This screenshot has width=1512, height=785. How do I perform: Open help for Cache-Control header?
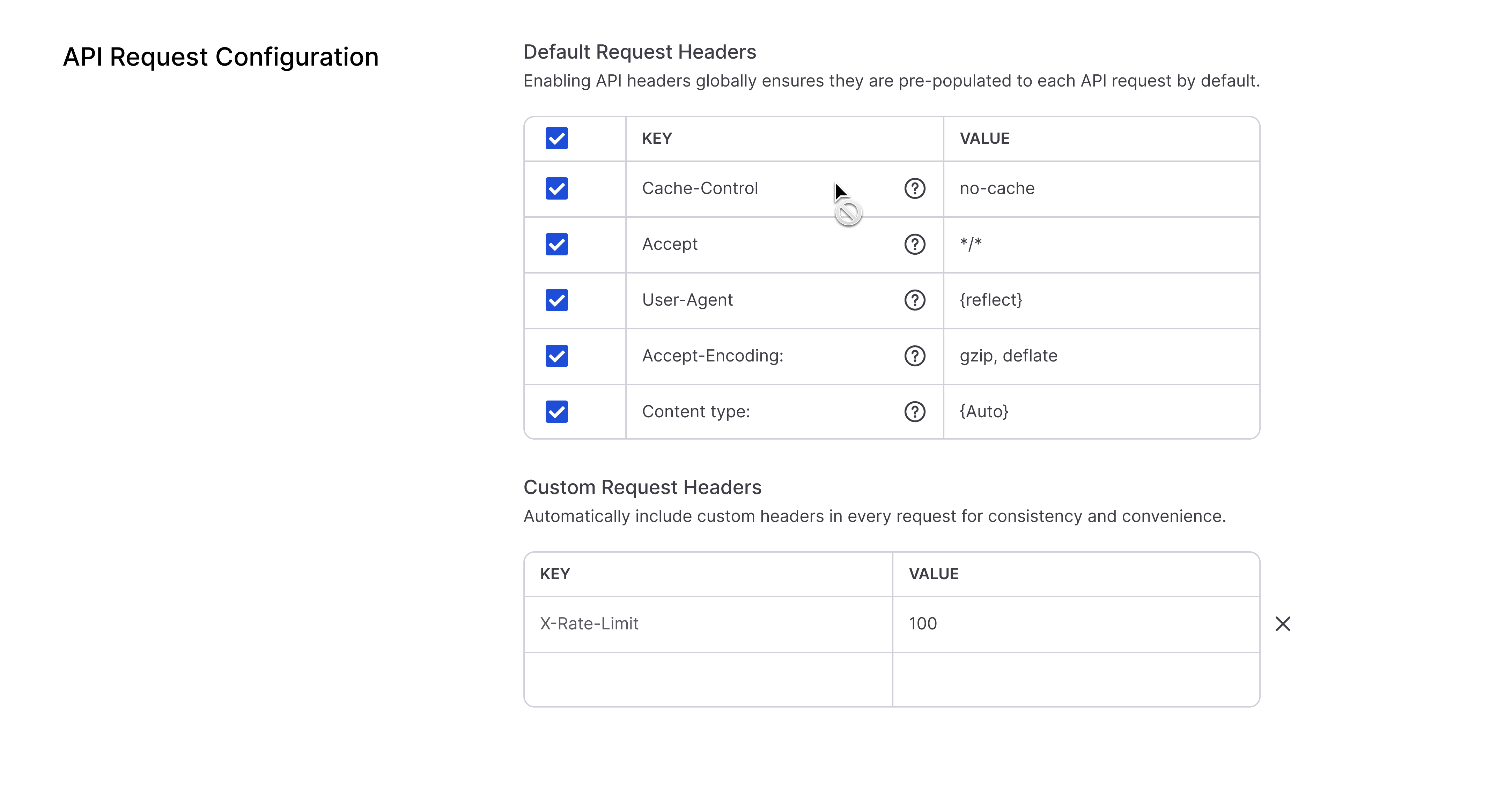[x=914, y=188]
